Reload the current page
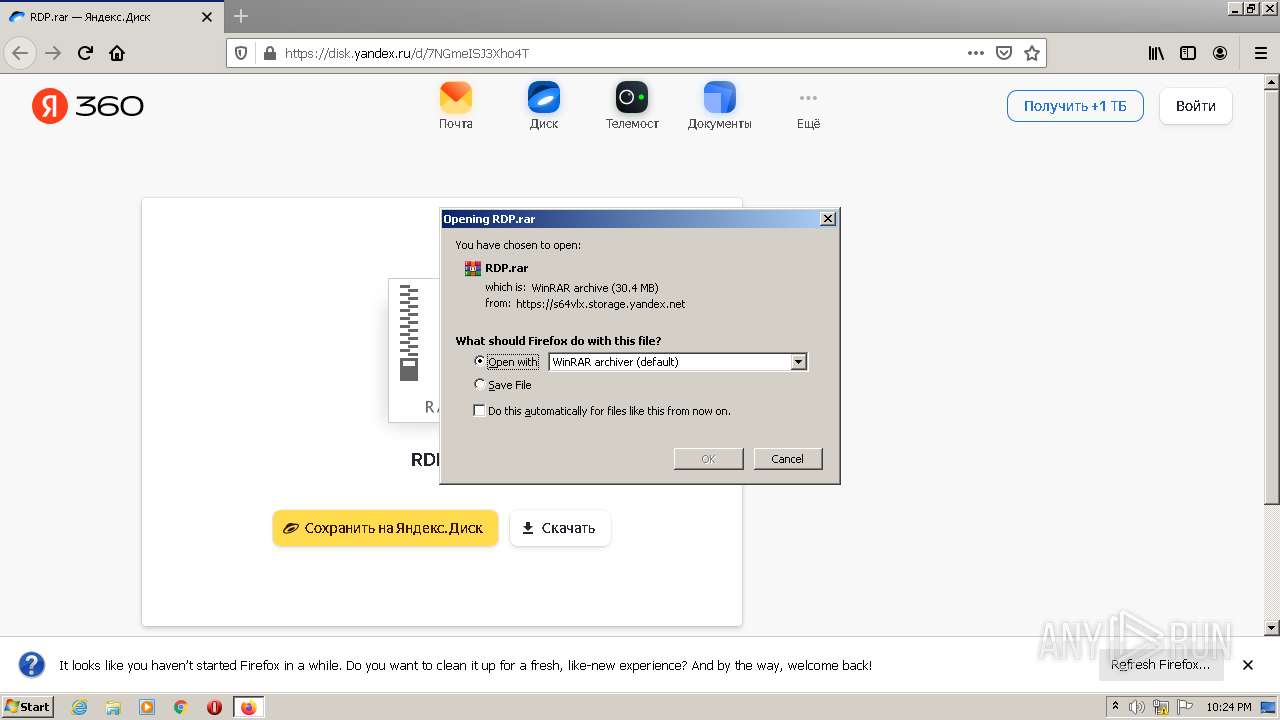 [x=85, y=53]
